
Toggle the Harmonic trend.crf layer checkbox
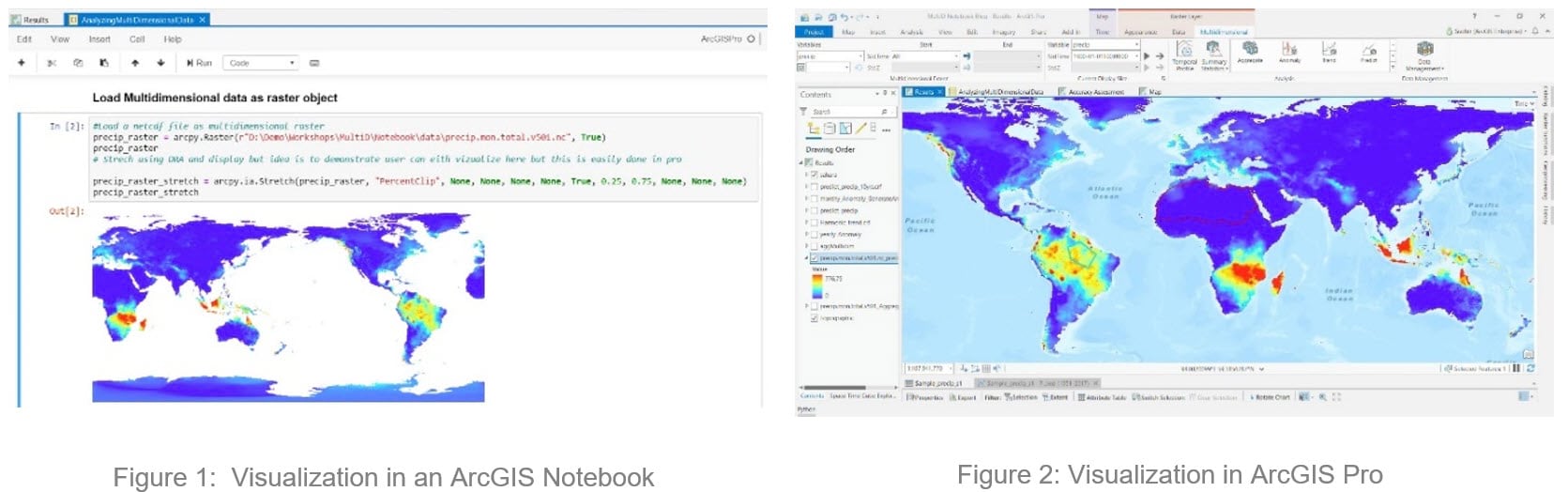click(x=814, y=223)
